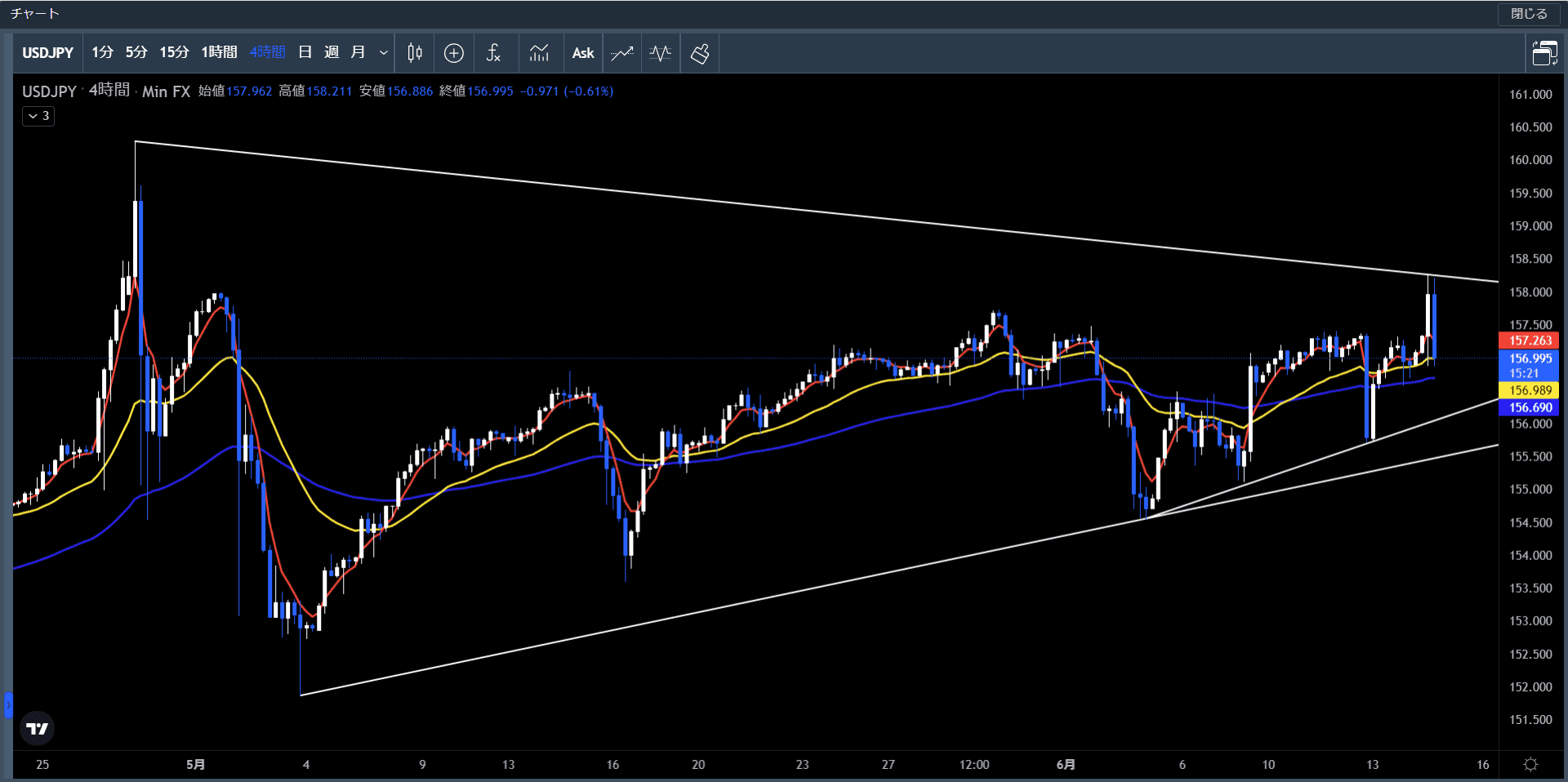Open the chart templates icon
This screenshot has width=1568, height=782.
(x=539, y=53)
